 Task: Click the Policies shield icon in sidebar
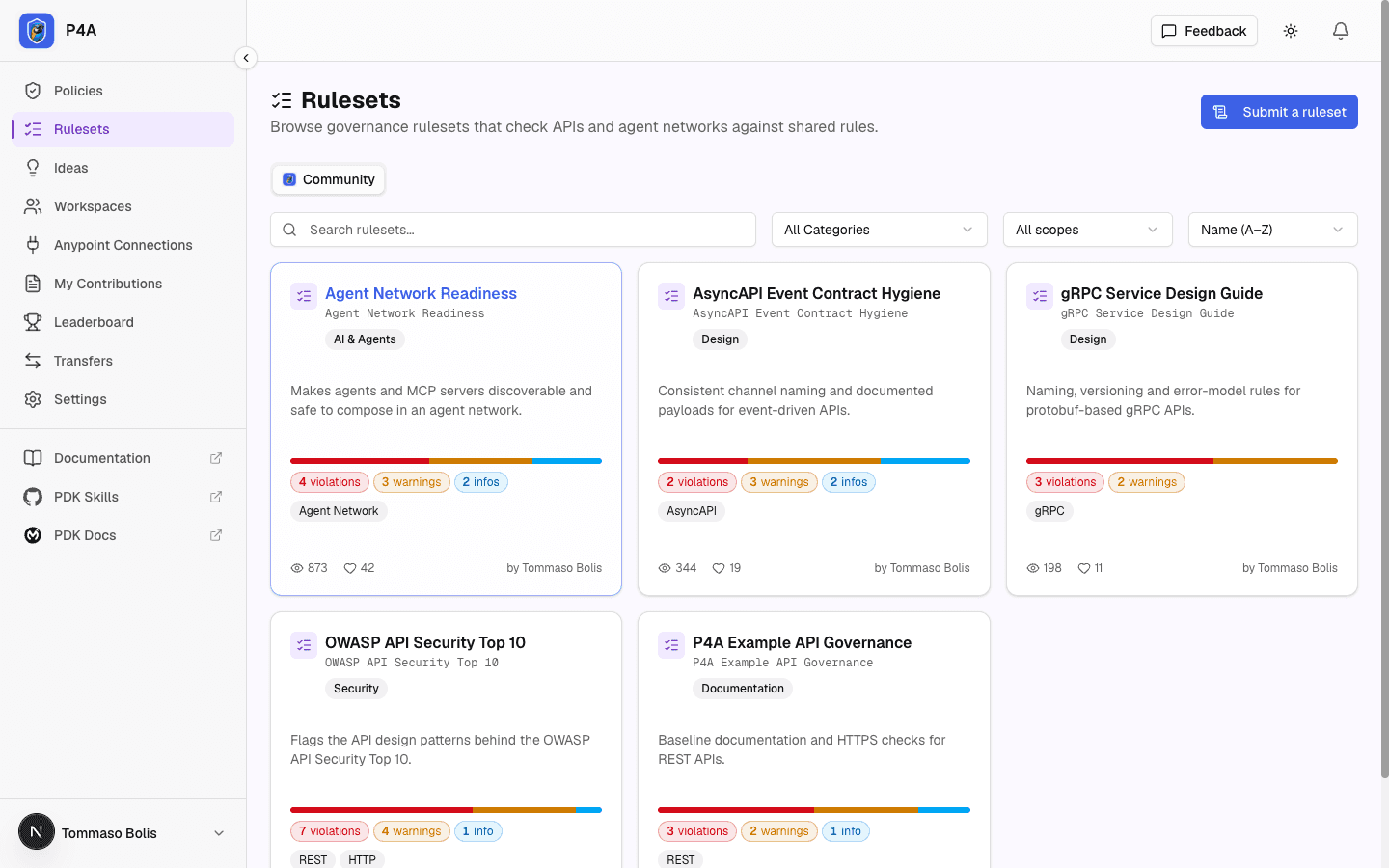33,91
